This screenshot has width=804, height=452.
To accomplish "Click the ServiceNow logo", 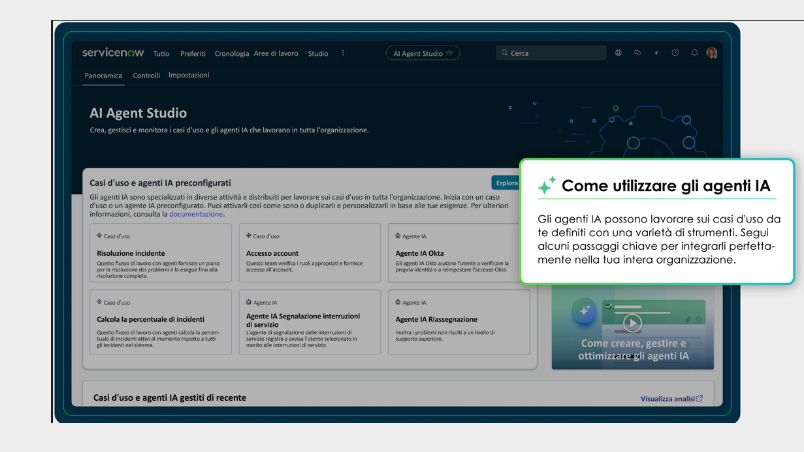I will tap(113, 53).
